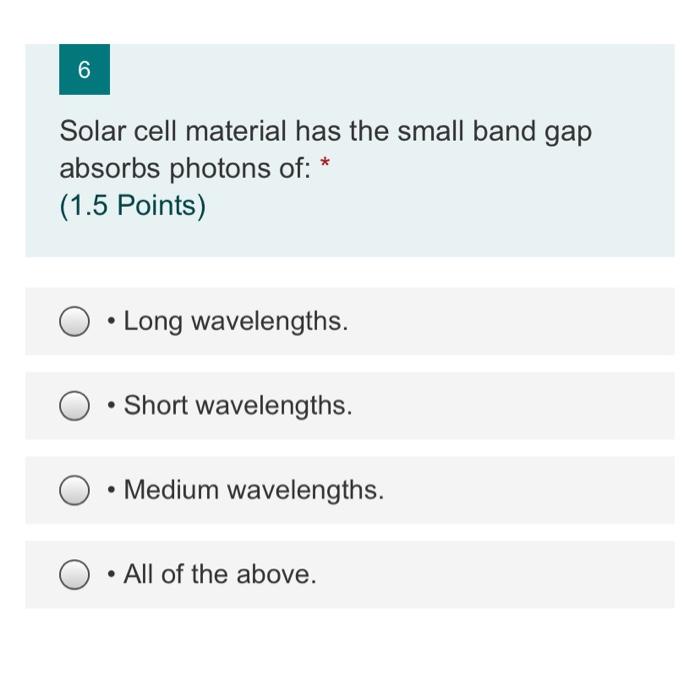Click empty space in All of the above row

[496, 575]
